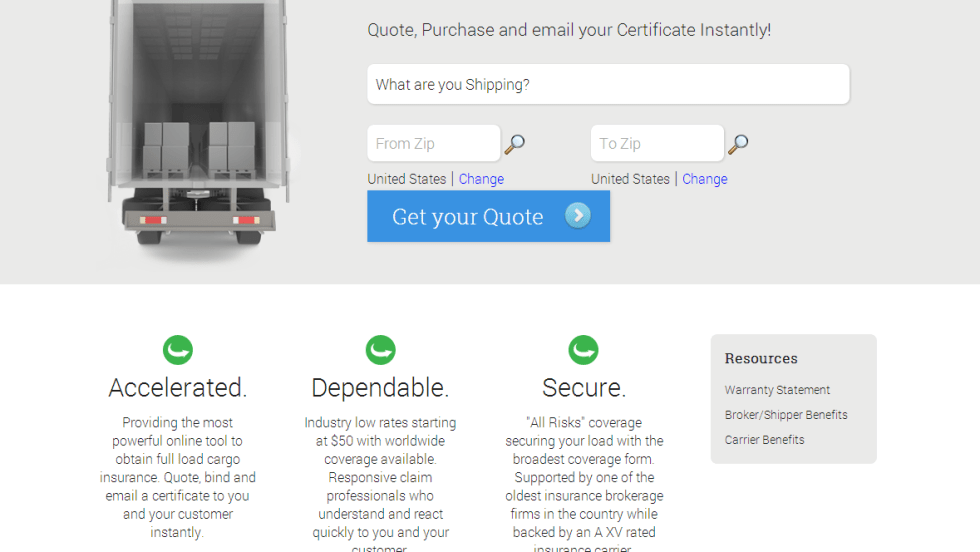Click the green icon above Accelerated
The width and height of the screenshot is (980, 552).
click(178, 350)
